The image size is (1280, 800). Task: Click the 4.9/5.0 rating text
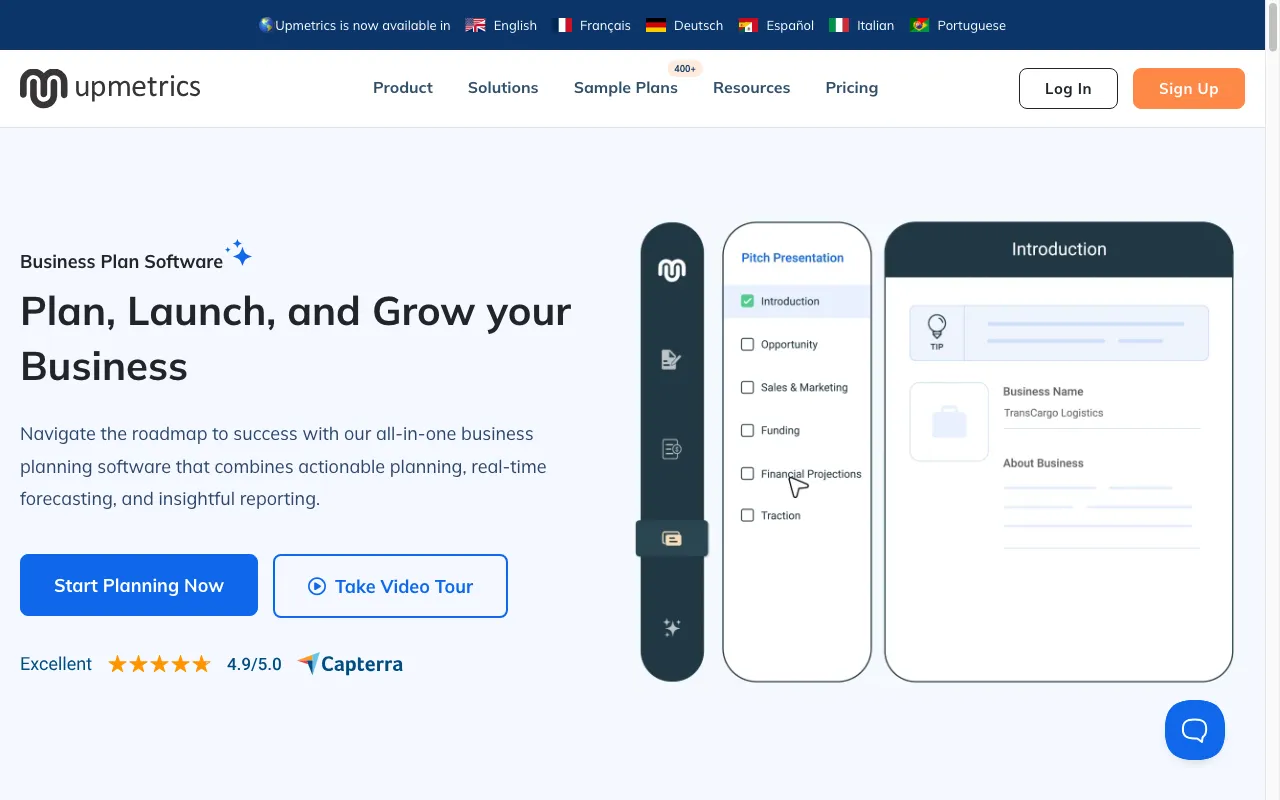coord(254,664)
